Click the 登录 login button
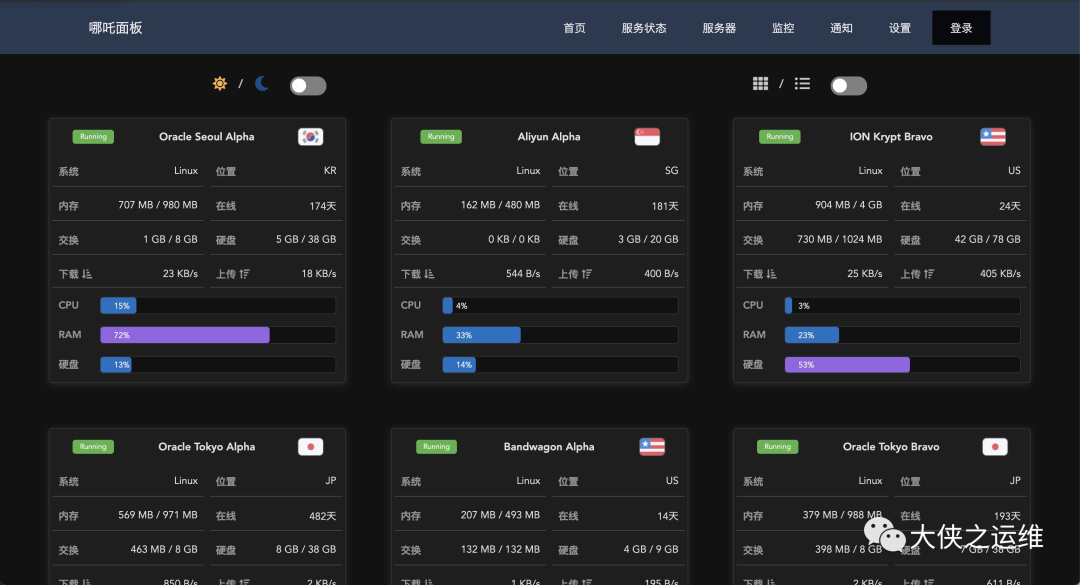The height and width of the screenshot is (585, 1080). [962, 28]
